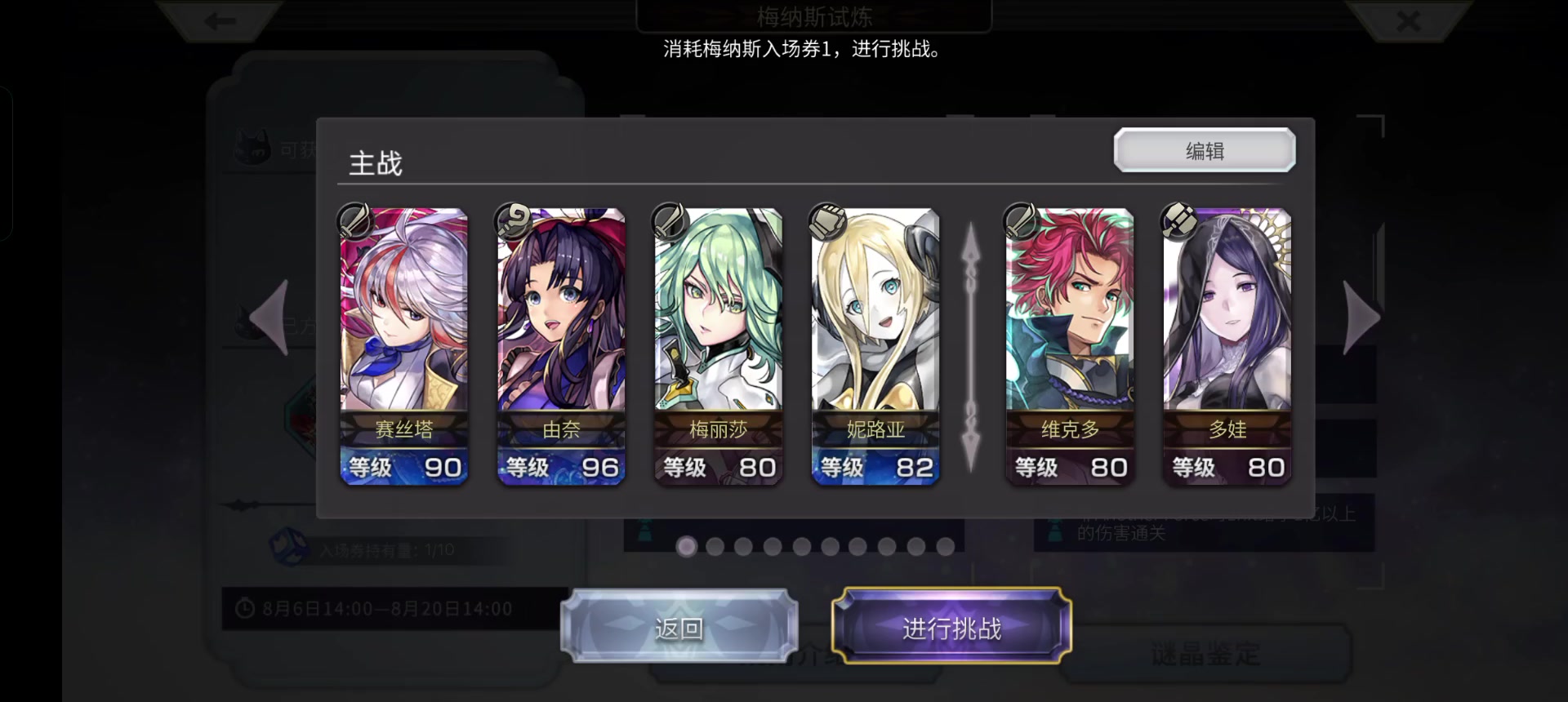Click the 编辑 button to edit the team
The height and width of the screenshot is (702, 1568).
(x=1205, y=150)
